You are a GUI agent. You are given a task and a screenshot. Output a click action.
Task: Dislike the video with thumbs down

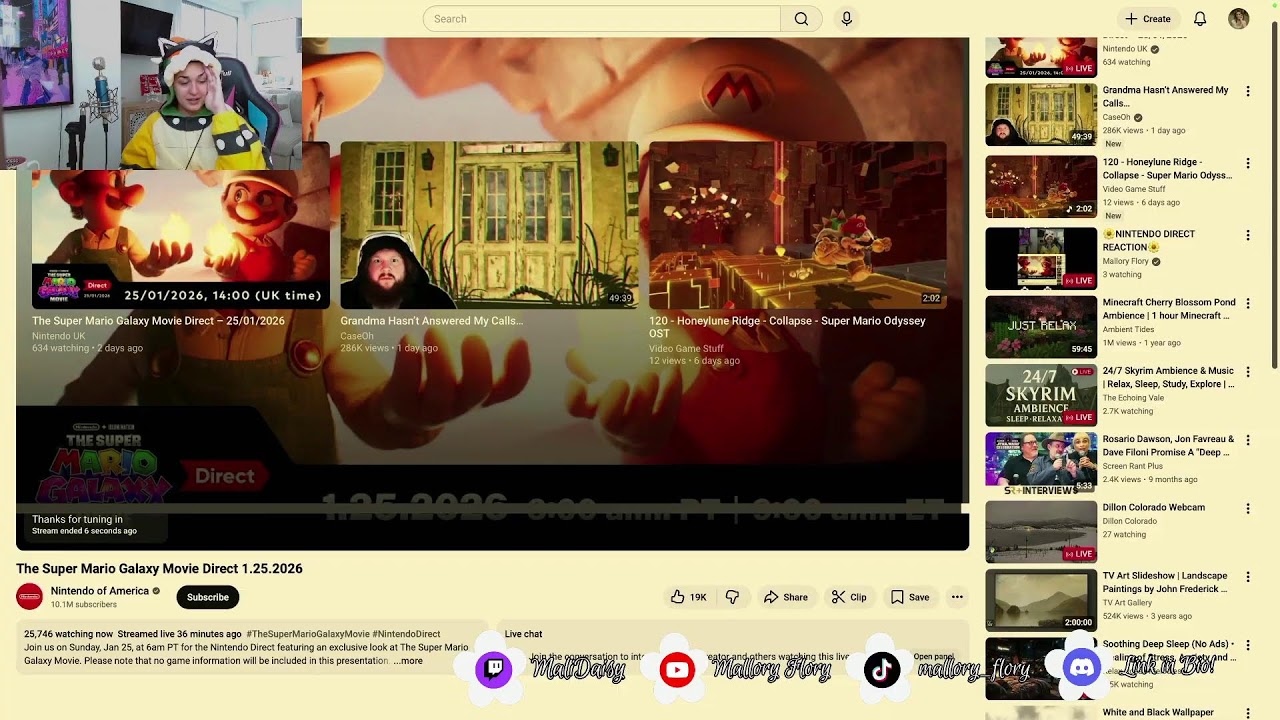coord(733,597)
